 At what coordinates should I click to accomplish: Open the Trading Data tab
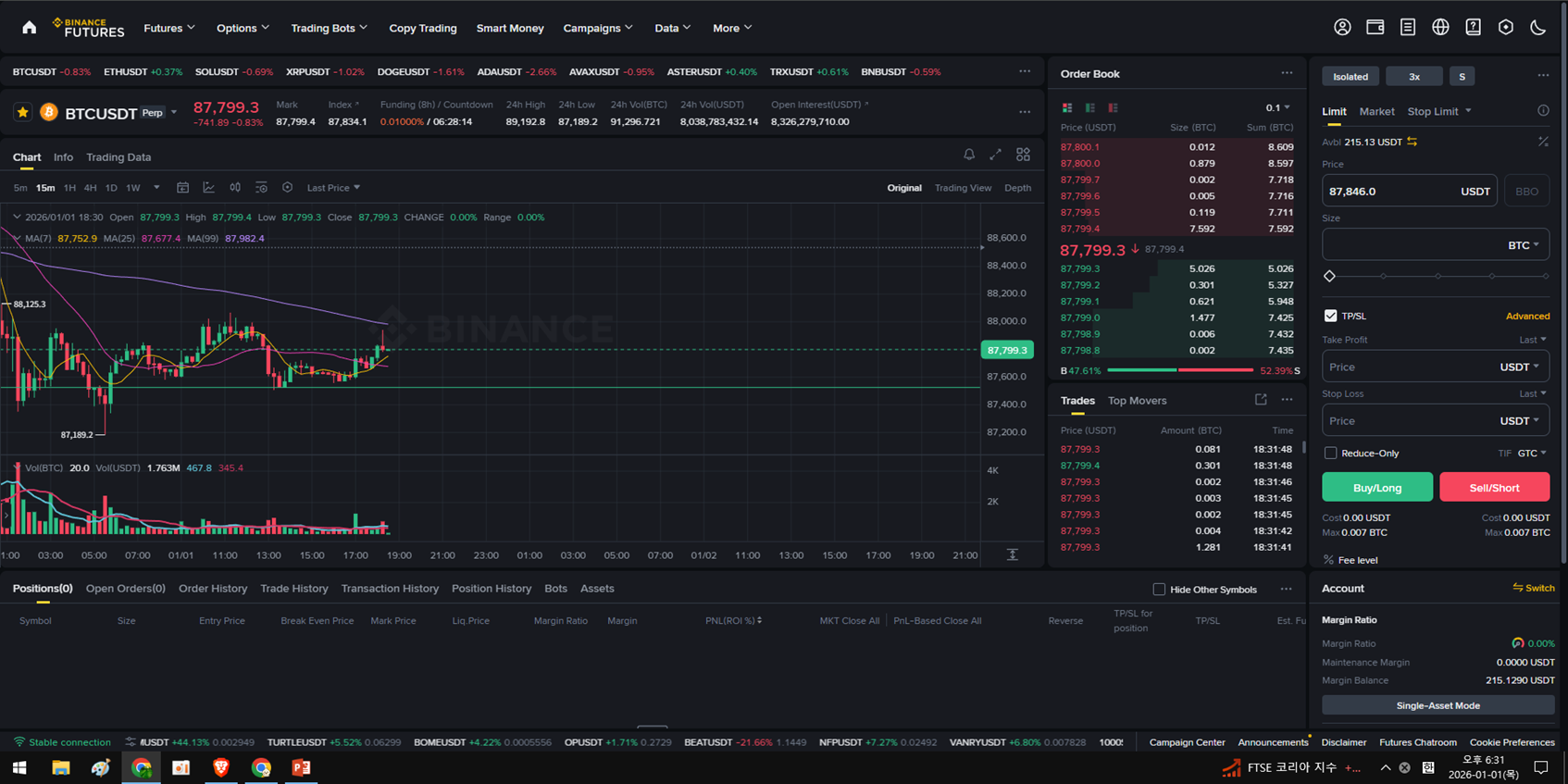118,157
